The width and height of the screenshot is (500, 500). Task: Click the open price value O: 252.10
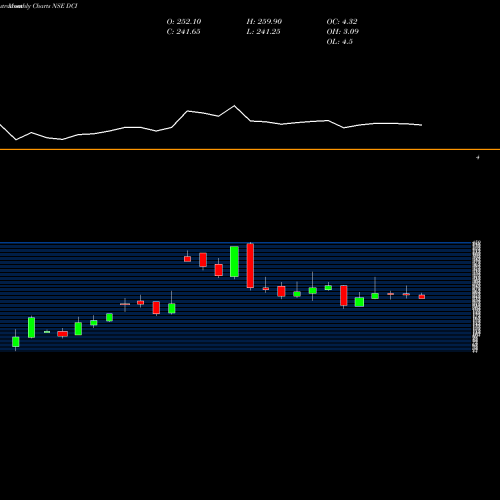click(x=184, y=22)
